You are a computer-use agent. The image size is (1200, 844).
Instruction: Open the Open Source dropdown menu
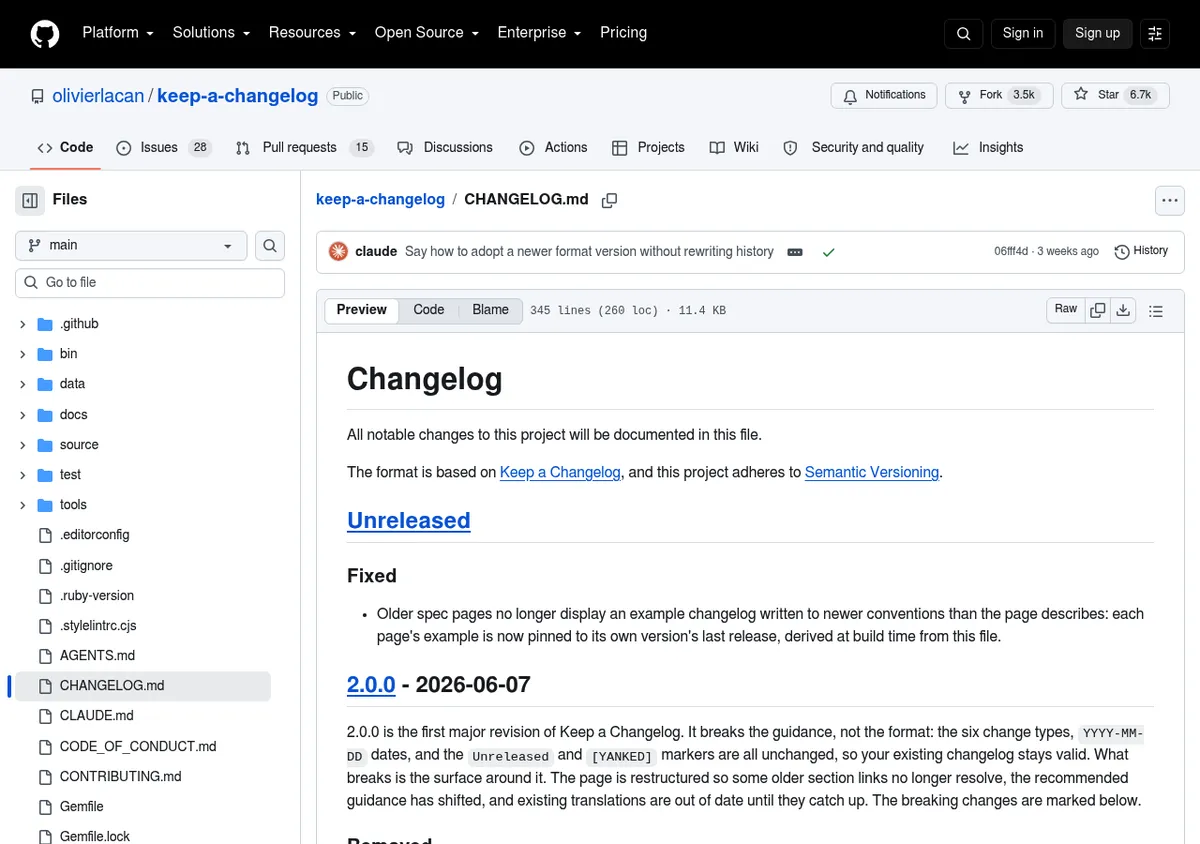click(427, 33)
